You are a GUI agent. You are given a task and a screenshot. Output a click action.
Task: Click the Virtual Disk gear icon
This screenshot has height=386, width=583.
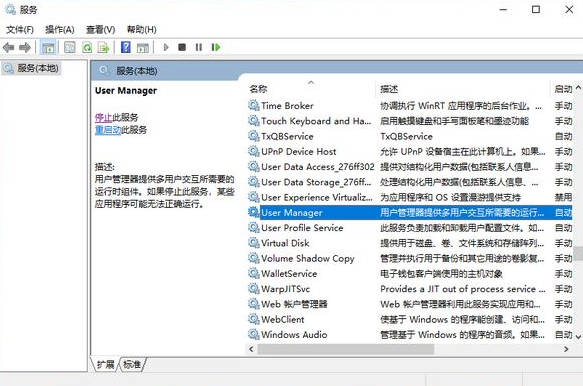tap(254, 243)
